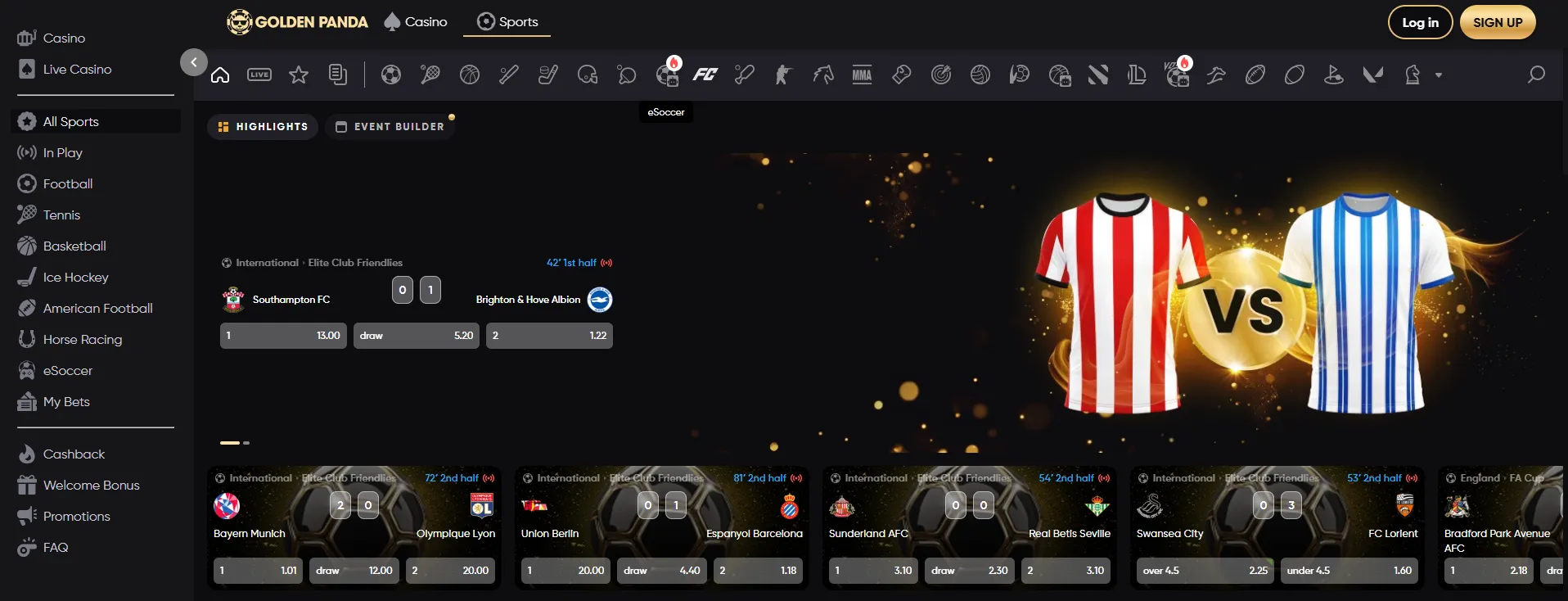Toggle Bayern Munich win odds 1.01

tap(258, 571)
